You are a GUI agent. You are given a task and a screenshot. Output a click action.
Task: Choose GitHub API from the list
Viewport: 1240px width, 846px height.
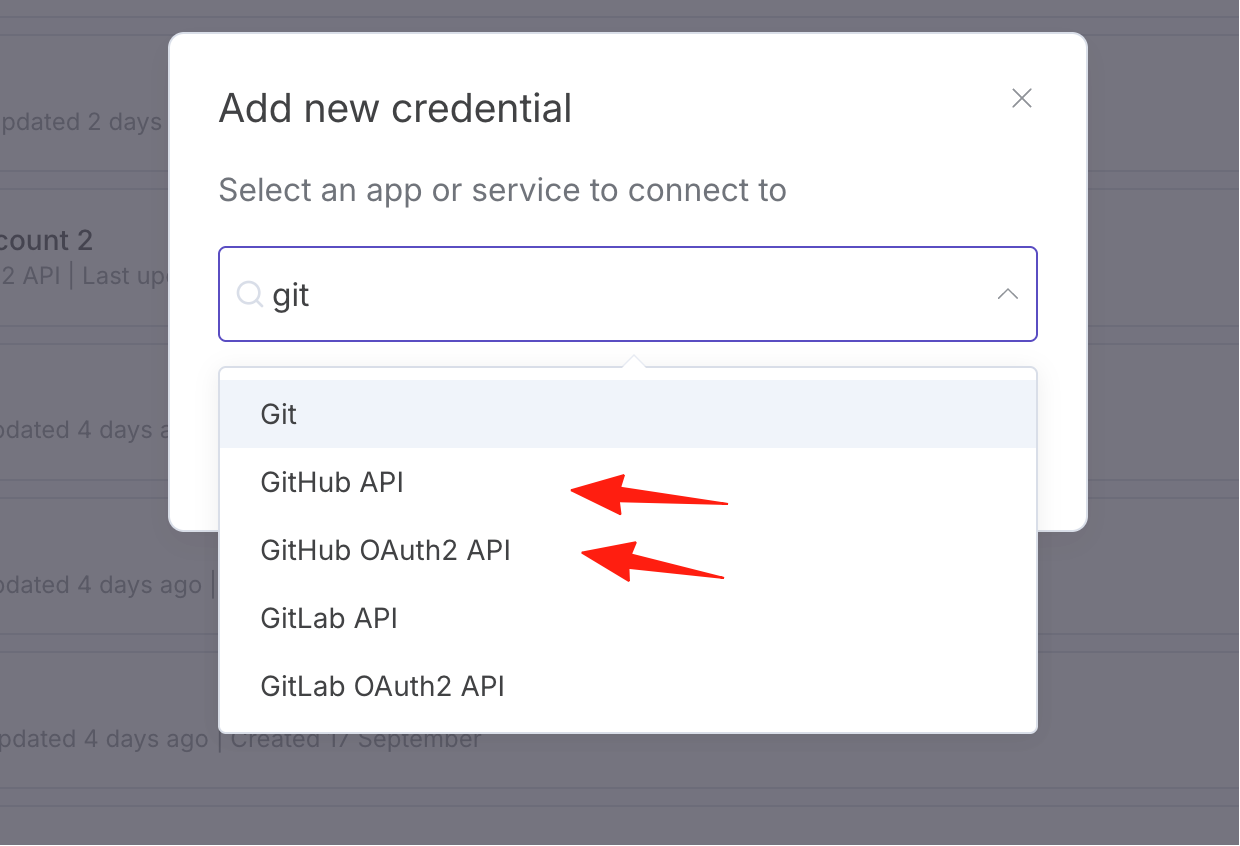pyautogui.click(x=628, y=482)
